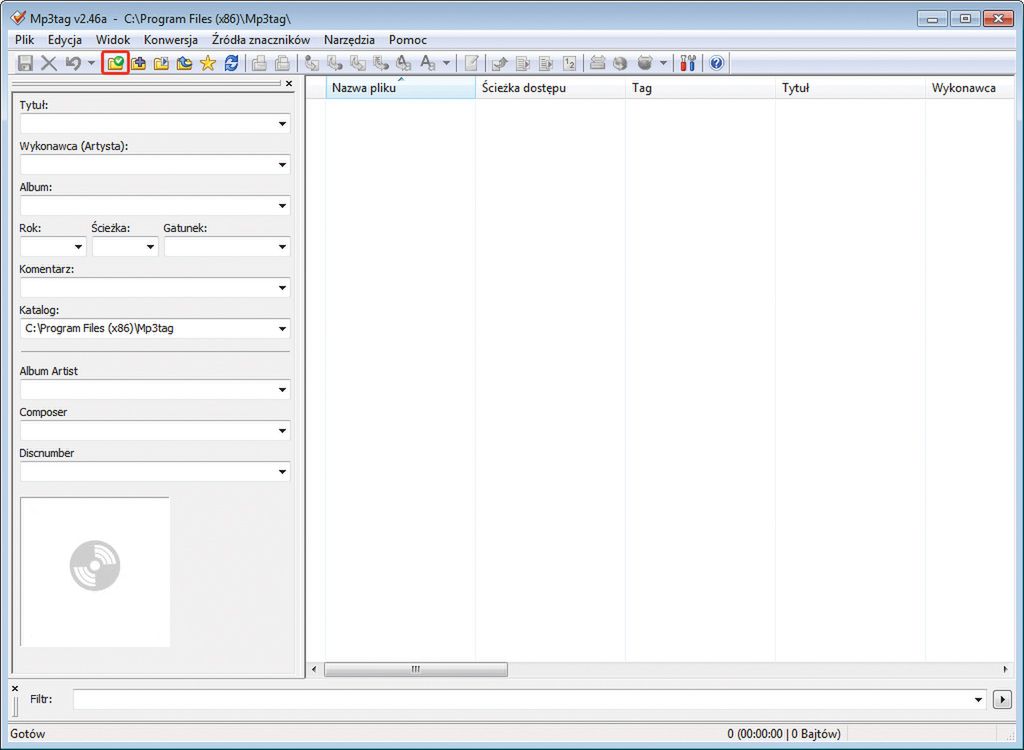Expand the Katalog directory dropdown
This screenshot has height=750, width=1024.
(282, 329)
